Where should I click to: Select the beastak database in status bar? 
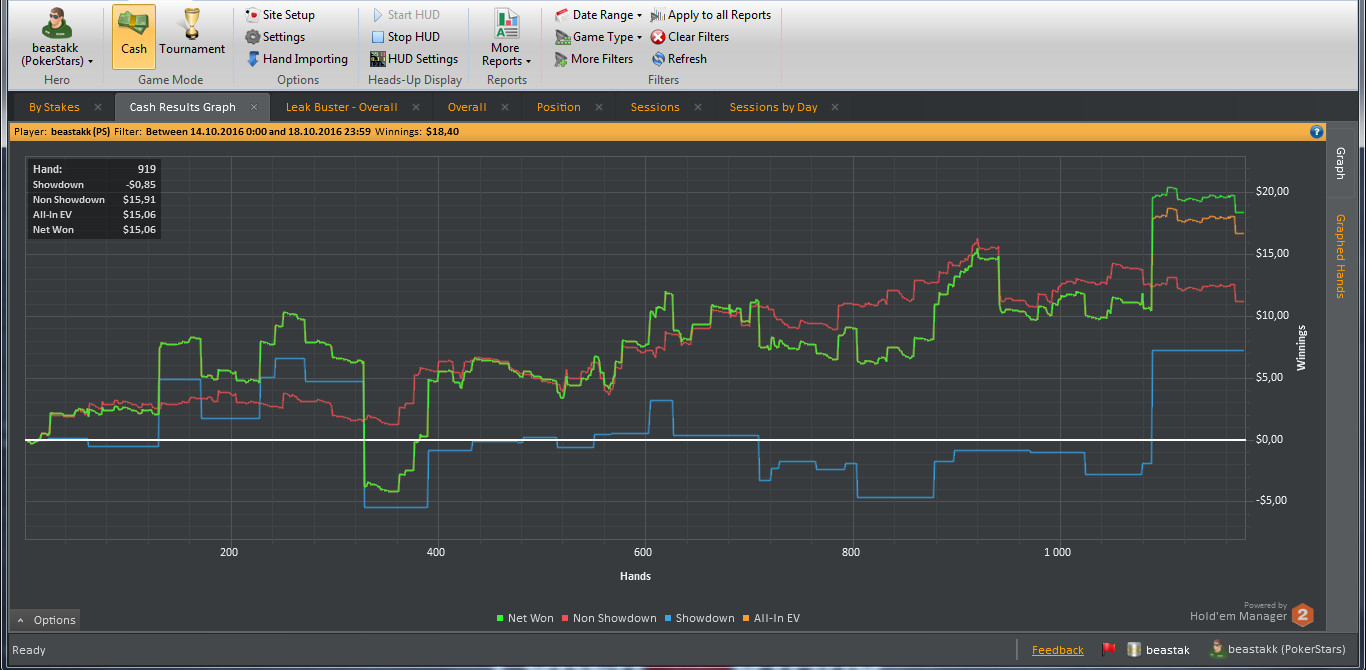tap(1160, 650)
